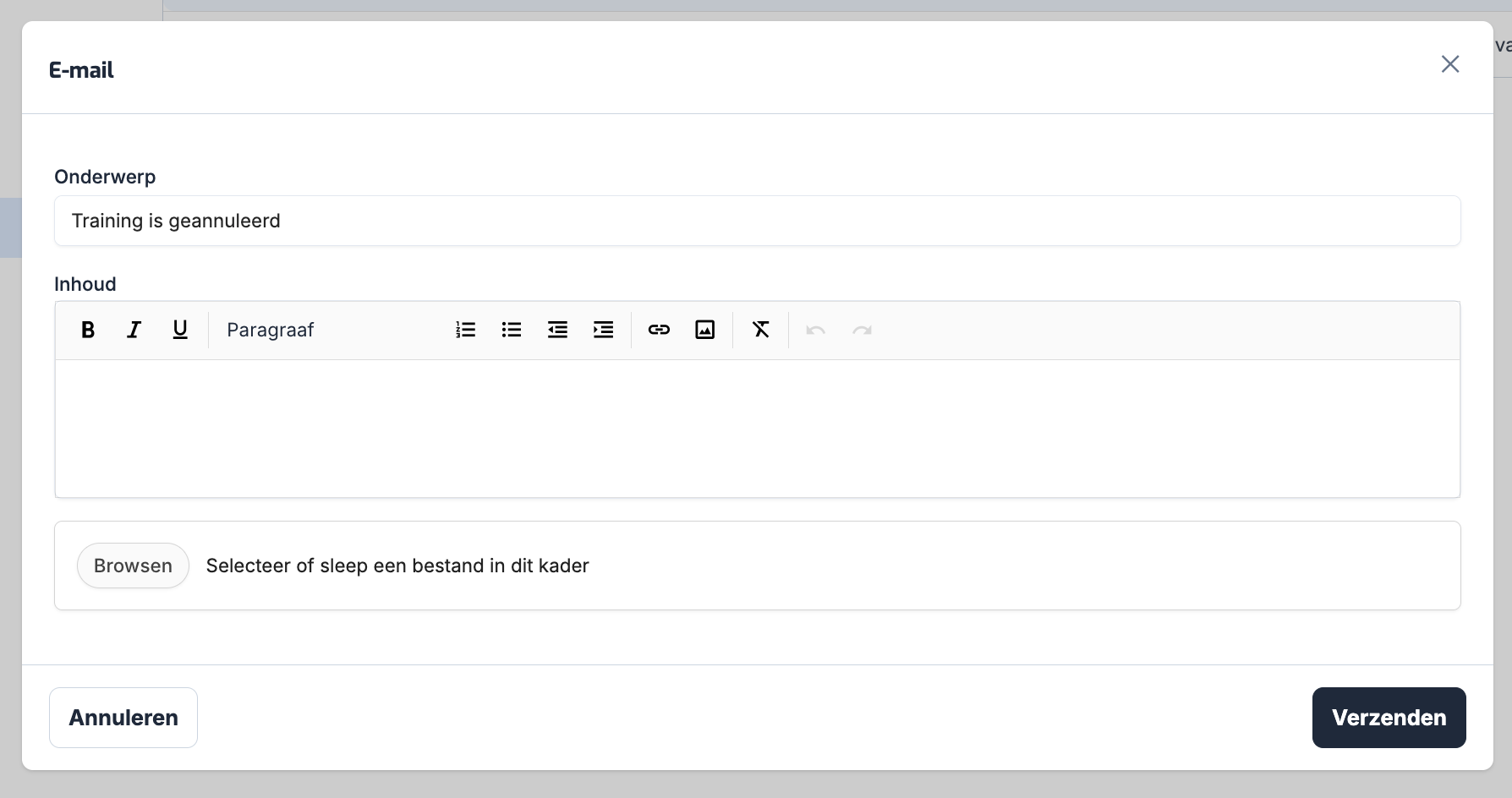Viewport: 1512px width, 798px height.
Task: Toggle bold formatting in the editor
Action: tap(88, 330)
